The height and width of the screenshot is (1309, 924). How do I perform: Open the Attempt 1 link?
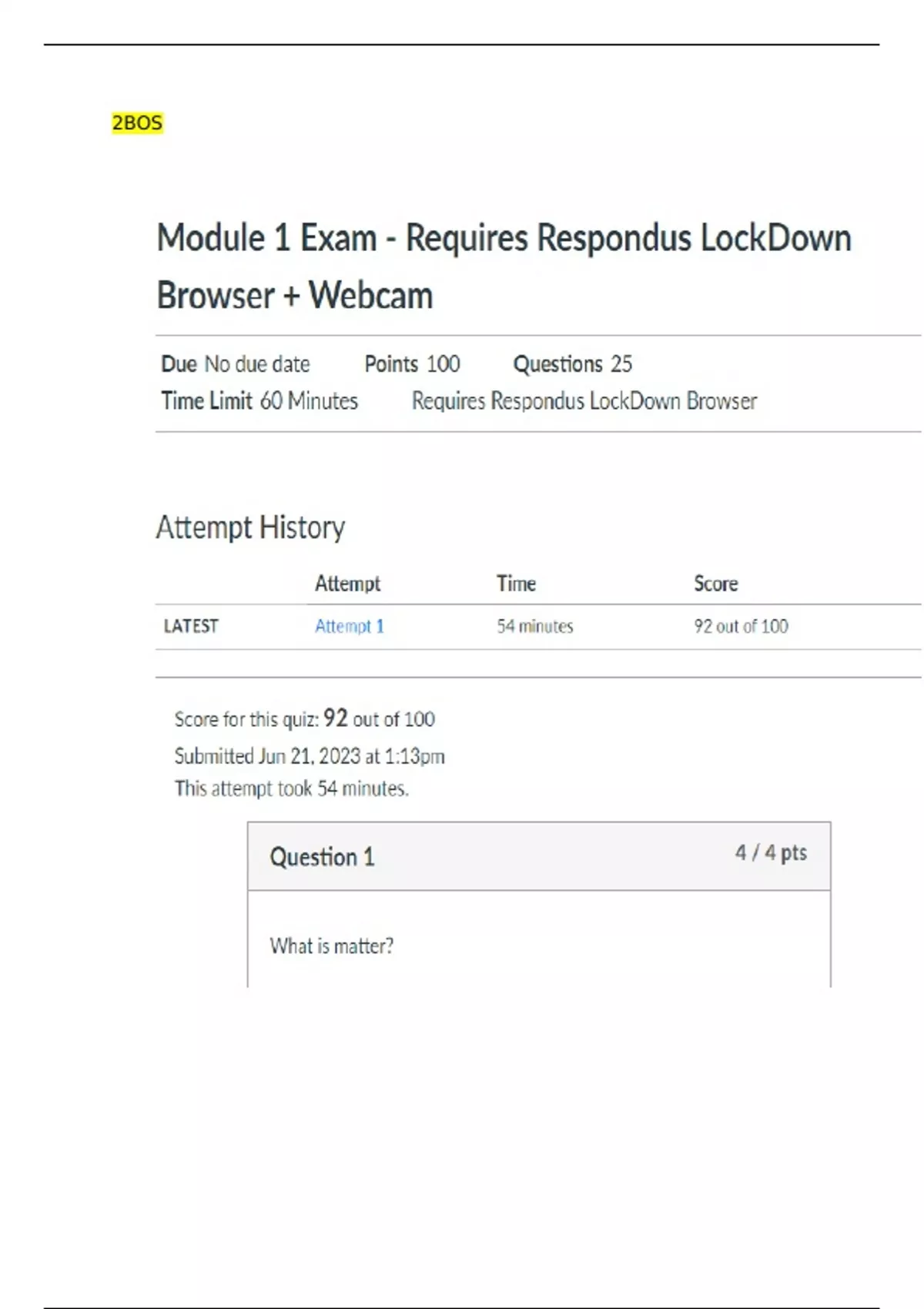tap(349, 626)
